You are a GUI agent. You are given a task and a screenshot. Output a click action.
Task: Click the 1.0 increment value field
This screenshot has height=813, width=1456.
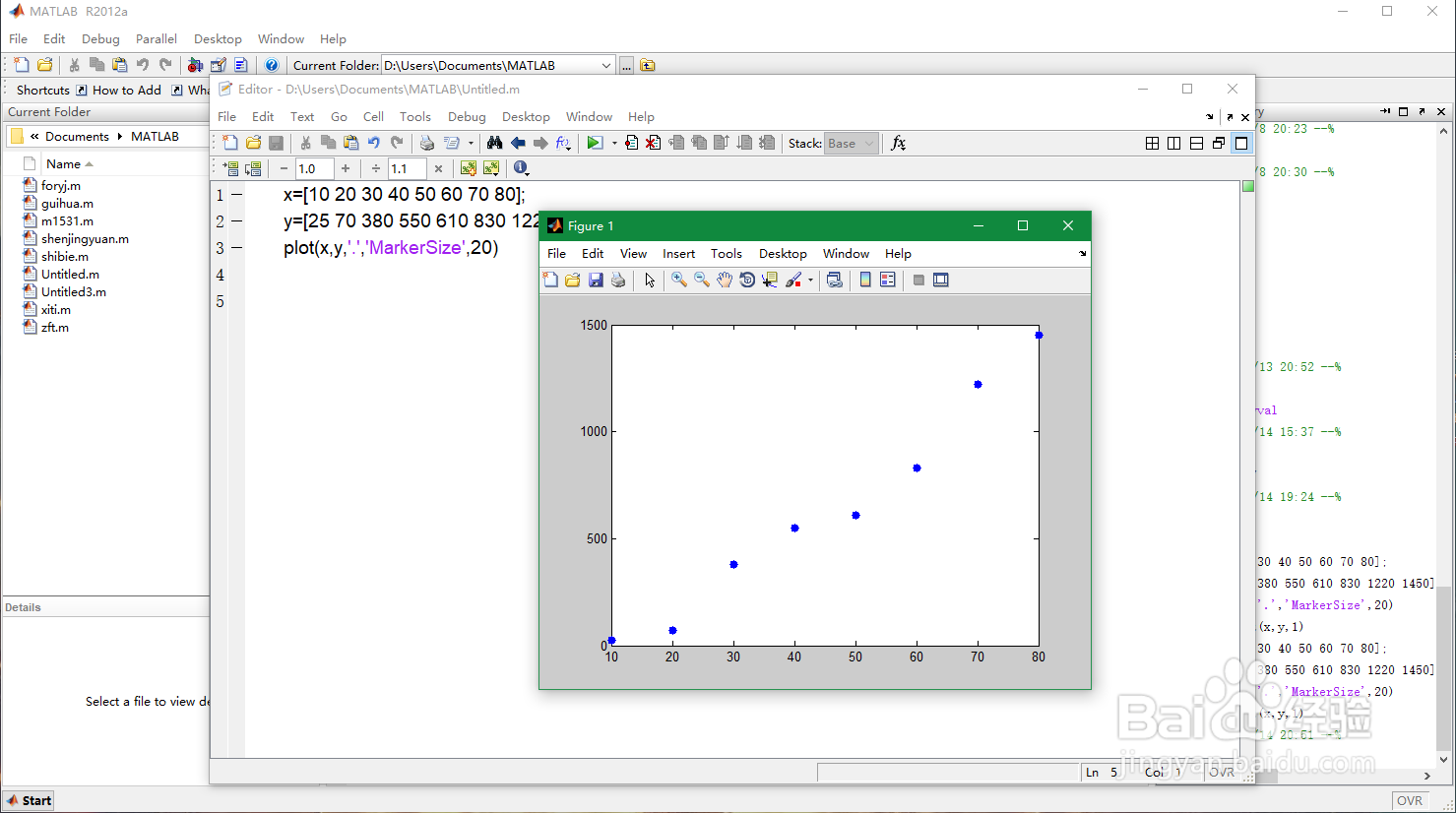(x=315, y=168)
